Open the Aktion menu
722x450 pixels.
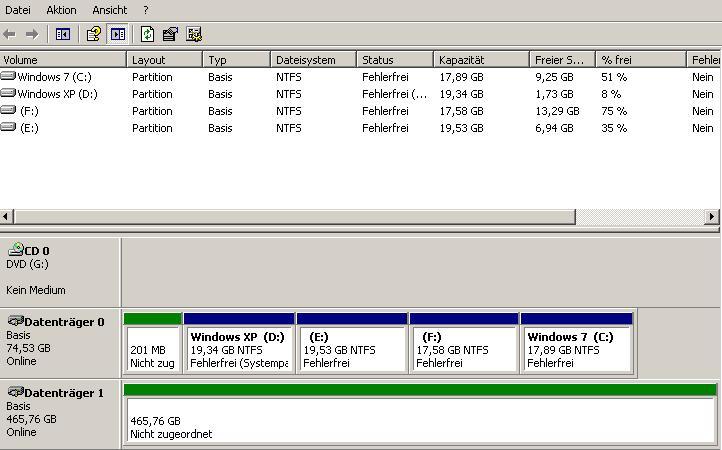(61, 10)
